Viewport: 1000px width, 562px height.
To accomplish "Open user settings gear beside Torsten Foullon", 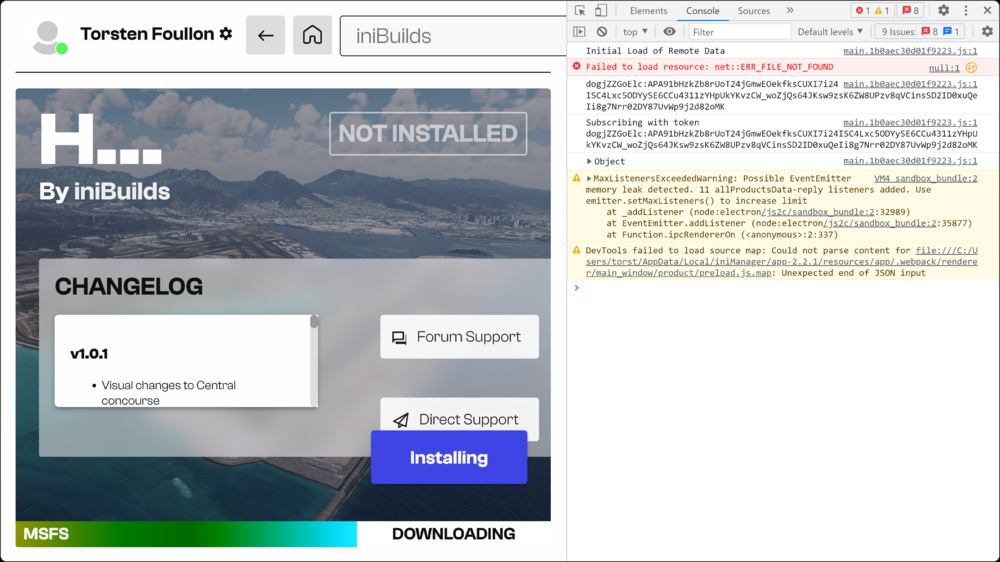I will click(226, 34).
